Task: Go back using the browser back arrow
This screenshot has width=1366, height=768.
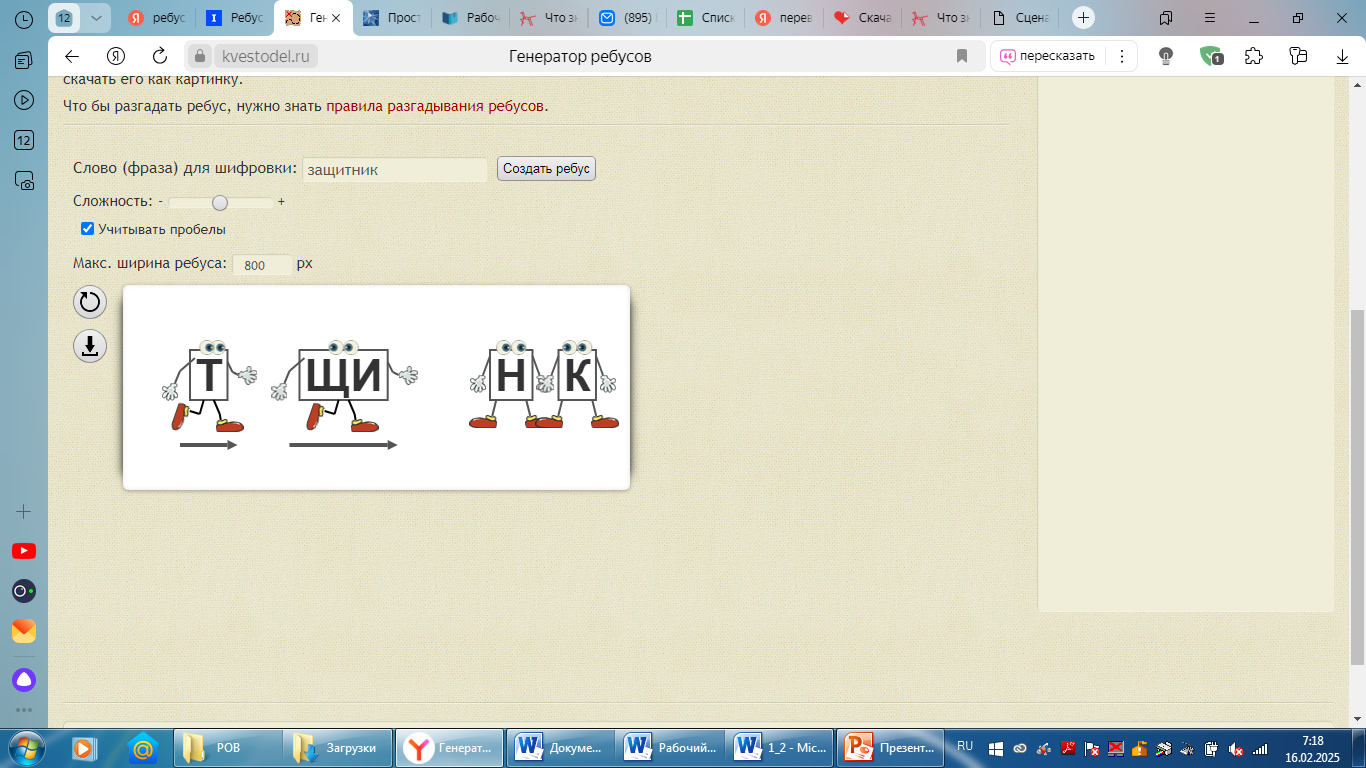Action: click(x=72, y=56)
